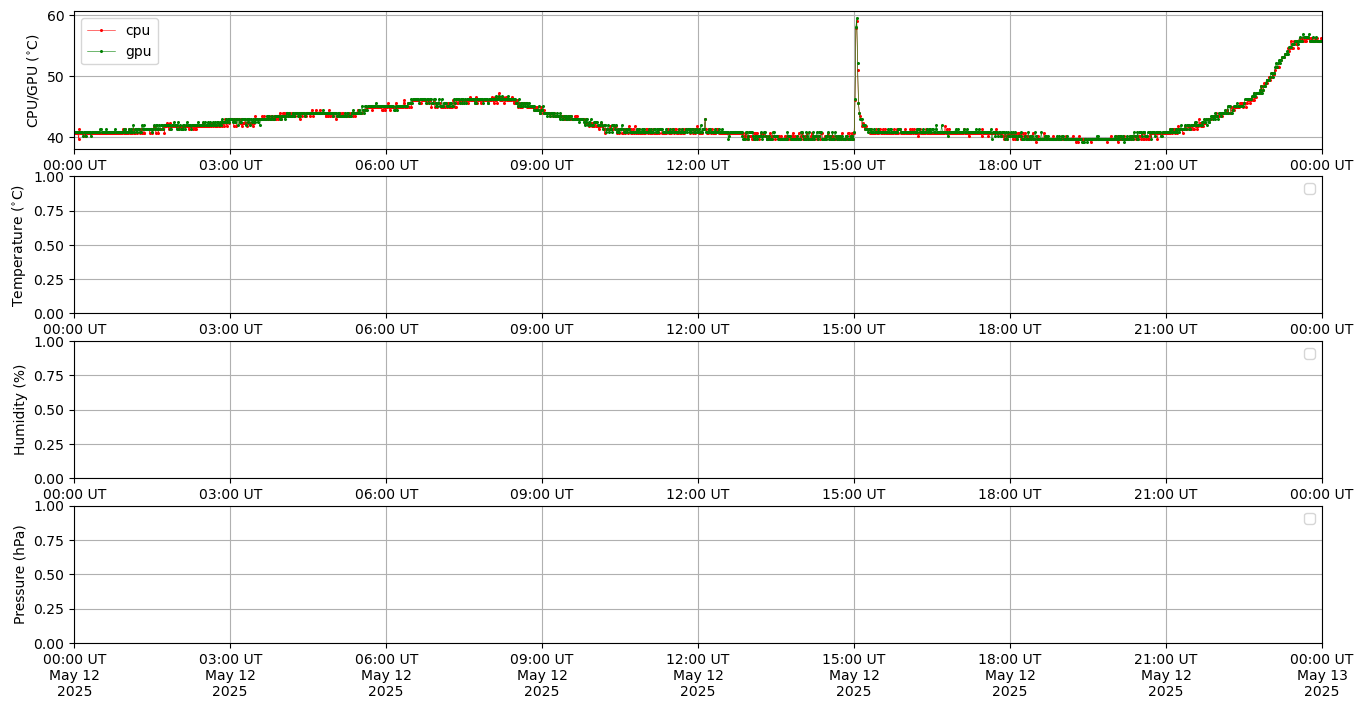This screenshot has height=709, width=1363.
Task: Click the 03:00 UT May 12 2025 tick label
Action: [230, 675]
